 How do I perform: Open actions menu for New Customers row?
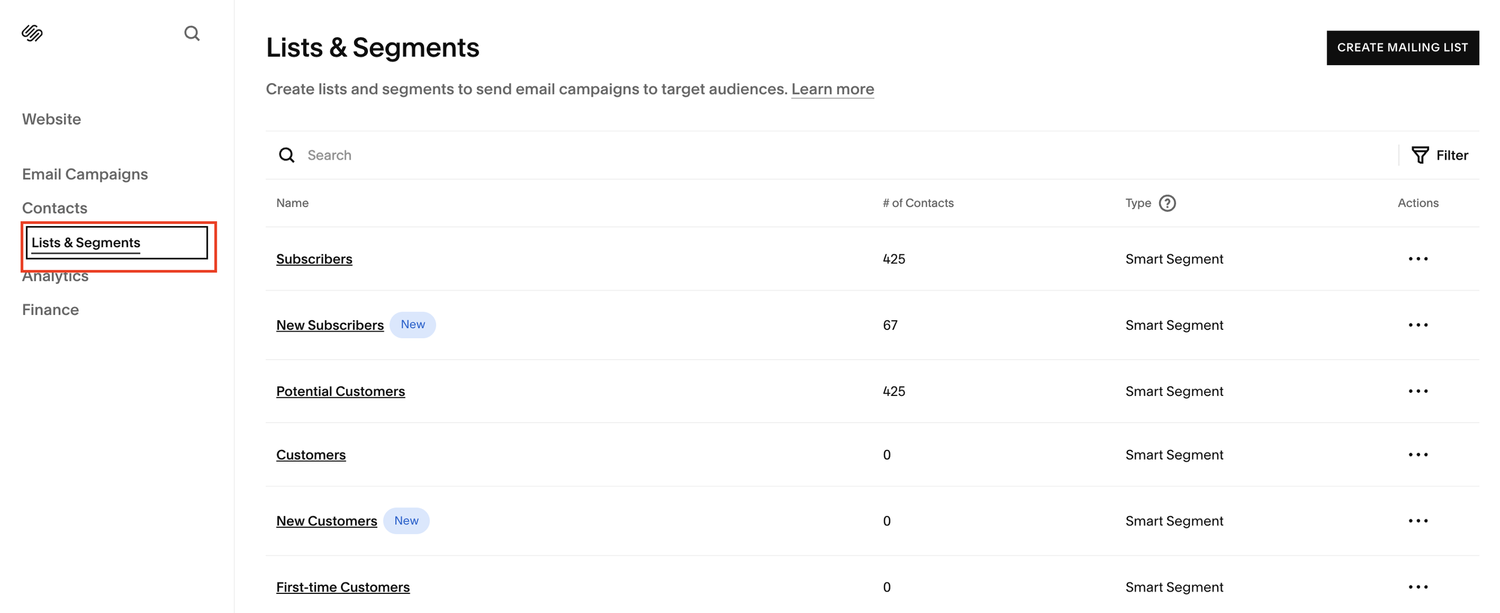tap(1418, 521)
